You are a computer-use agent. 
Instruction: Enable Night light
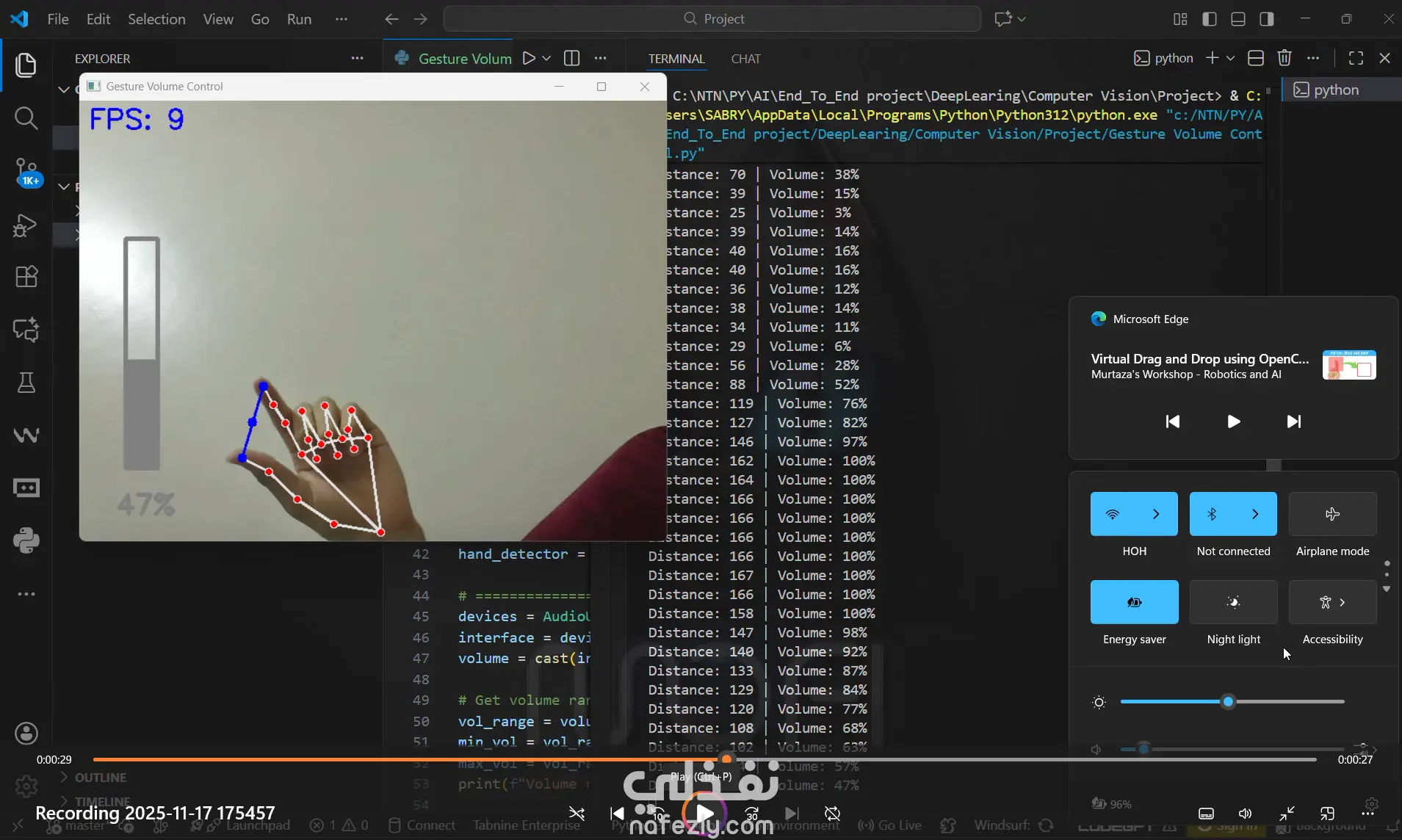pyautogui.click(x=1234, y=602)
